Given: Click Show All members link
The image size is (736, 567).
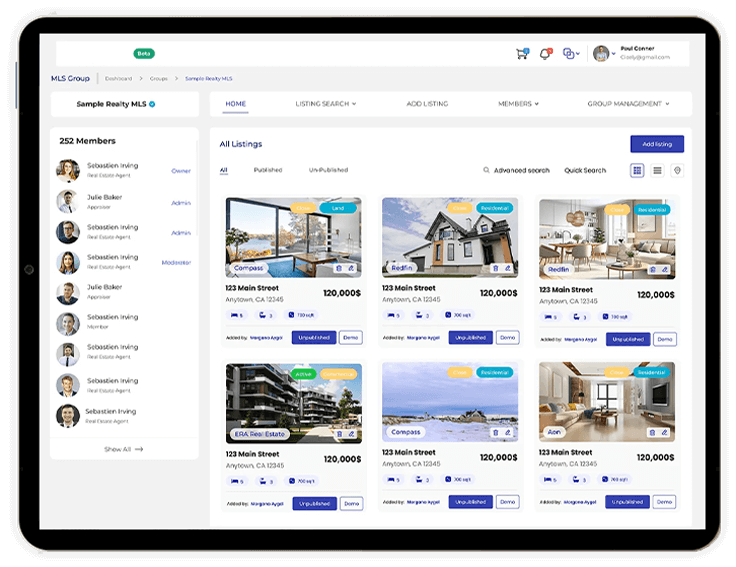Looking at the screenshot, I should click(x=123, y=449).
